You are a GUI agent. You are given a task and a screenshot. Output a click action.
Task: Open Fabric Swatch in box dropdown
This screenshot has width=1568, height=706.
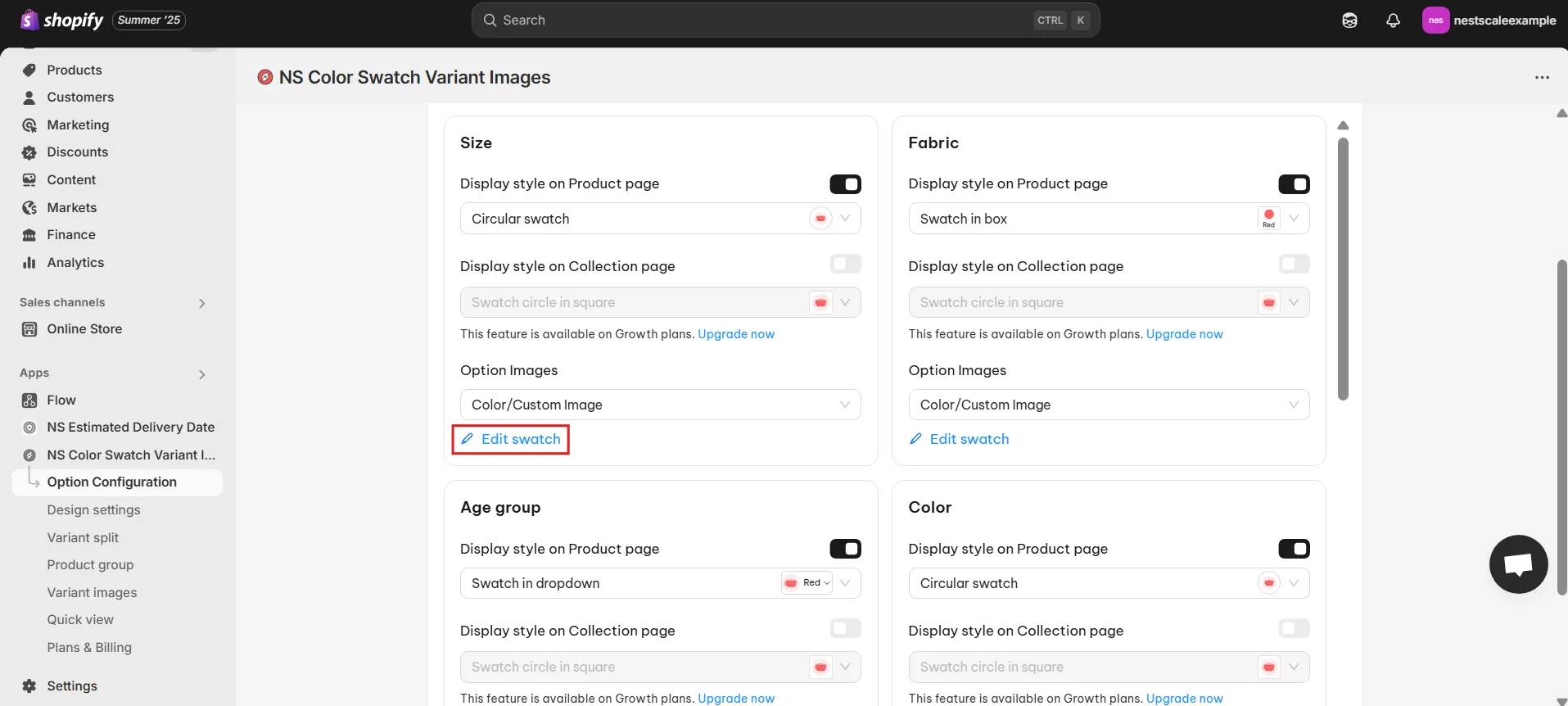pos(1109,219)
